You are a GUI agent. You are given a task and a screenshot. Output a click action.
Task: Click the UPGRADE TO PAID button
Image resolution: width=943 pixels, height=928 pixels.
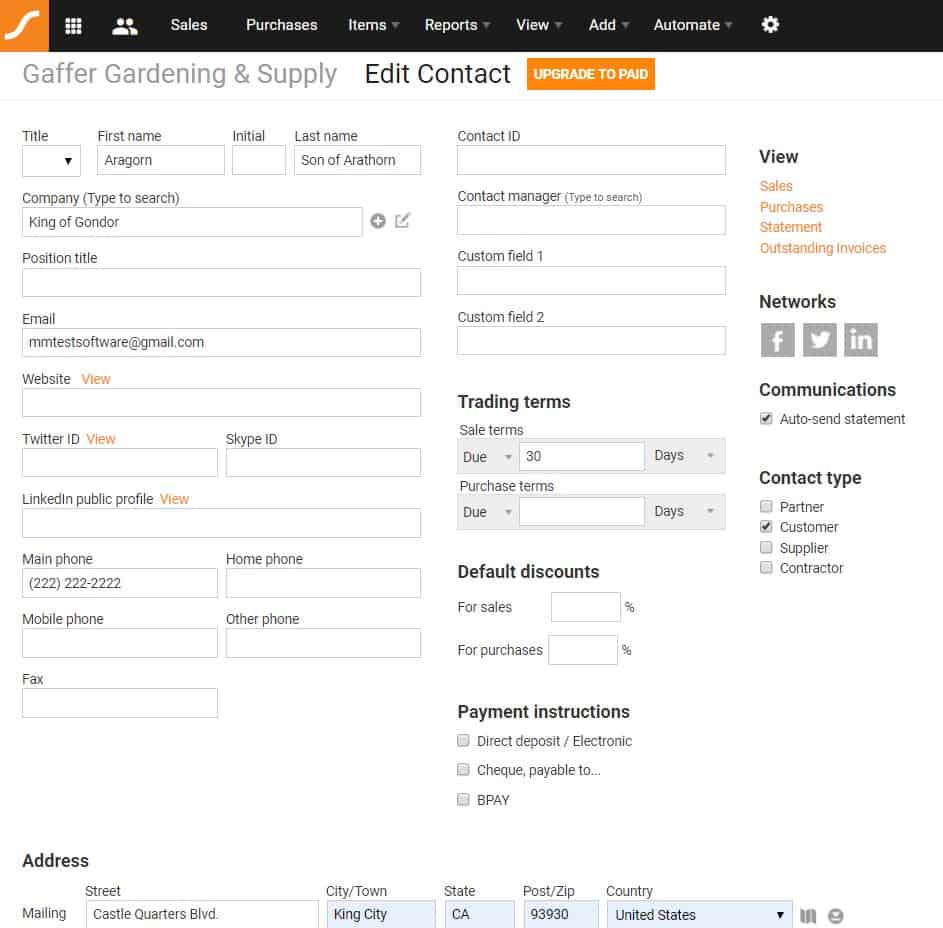[x=591, y=74]
